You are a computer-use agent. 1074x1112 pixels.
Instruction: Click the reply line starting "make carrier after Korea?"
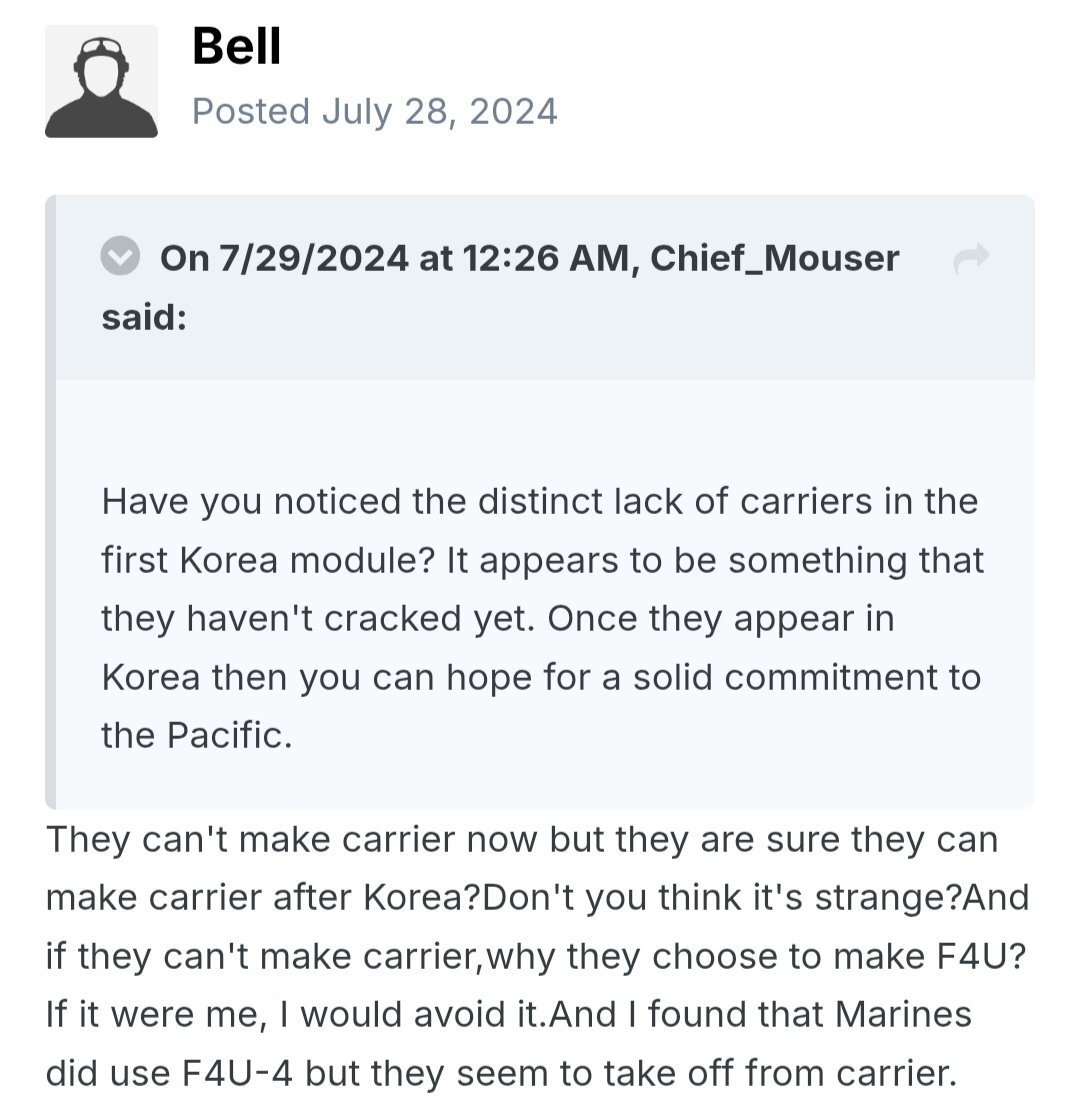(x=537, y=897)
